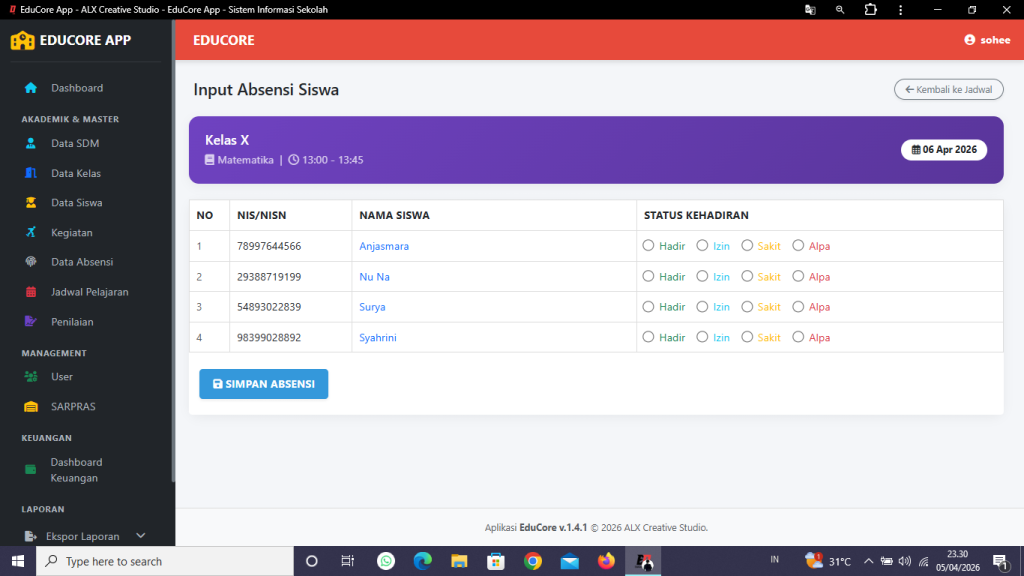Click the EDUCORE header title
The image size is (1024, 576).
(x=223, y=40)
